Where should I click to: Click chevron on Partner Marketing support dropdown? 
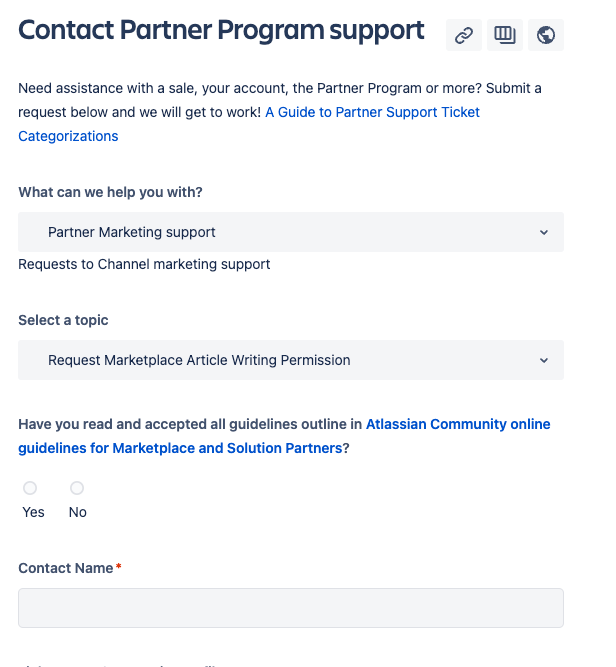(544, 232)
